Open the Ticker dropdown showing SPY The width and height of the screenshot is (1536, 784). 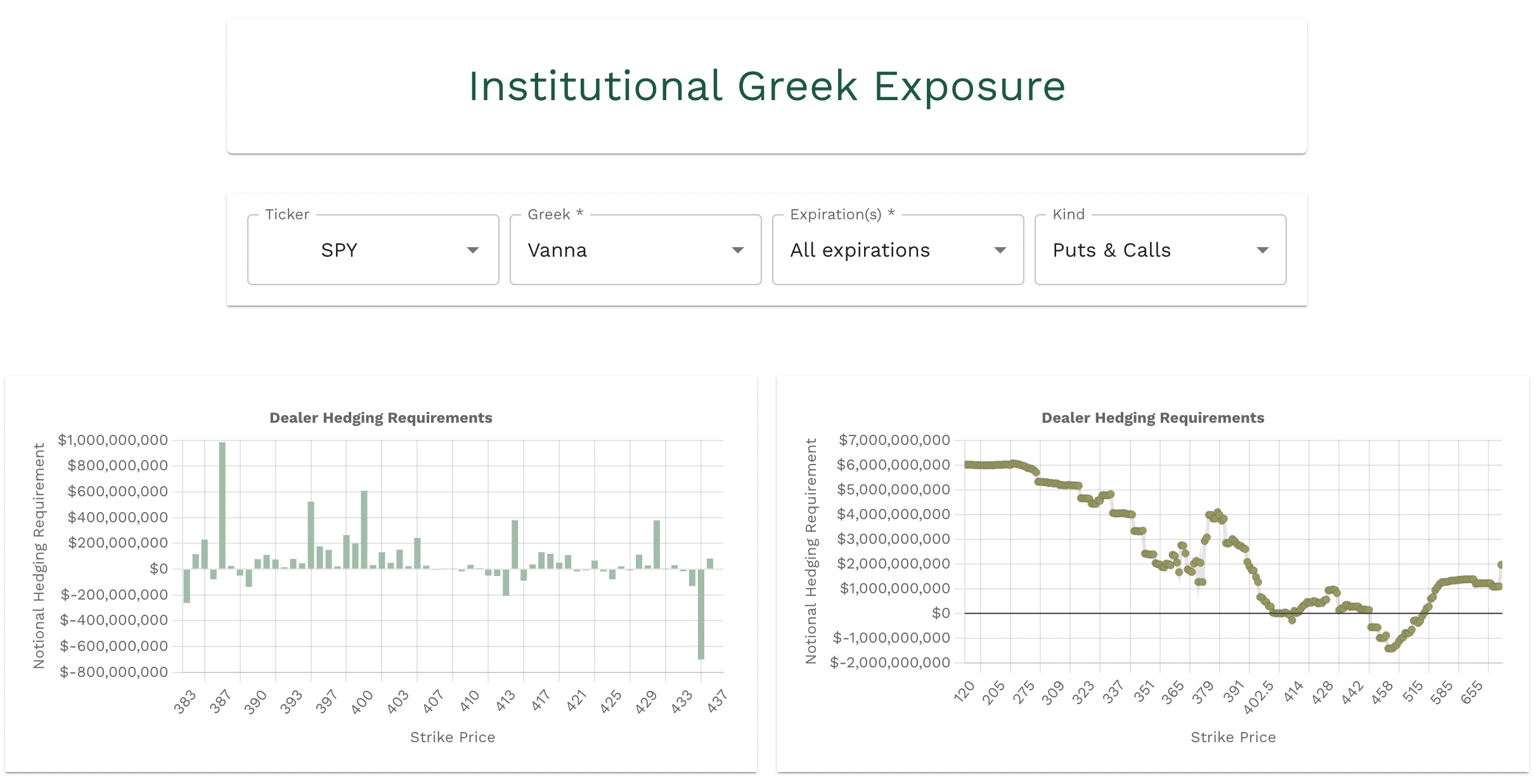pos(373,250)
